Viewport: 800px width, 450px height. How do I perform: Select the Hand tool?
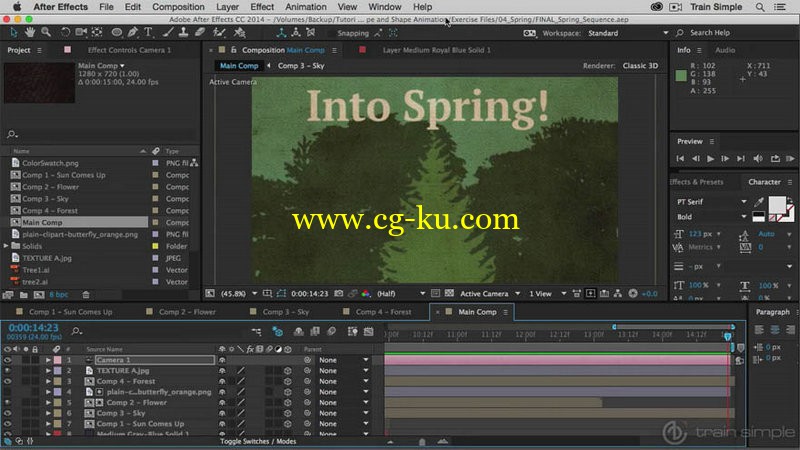coord(30,33)
